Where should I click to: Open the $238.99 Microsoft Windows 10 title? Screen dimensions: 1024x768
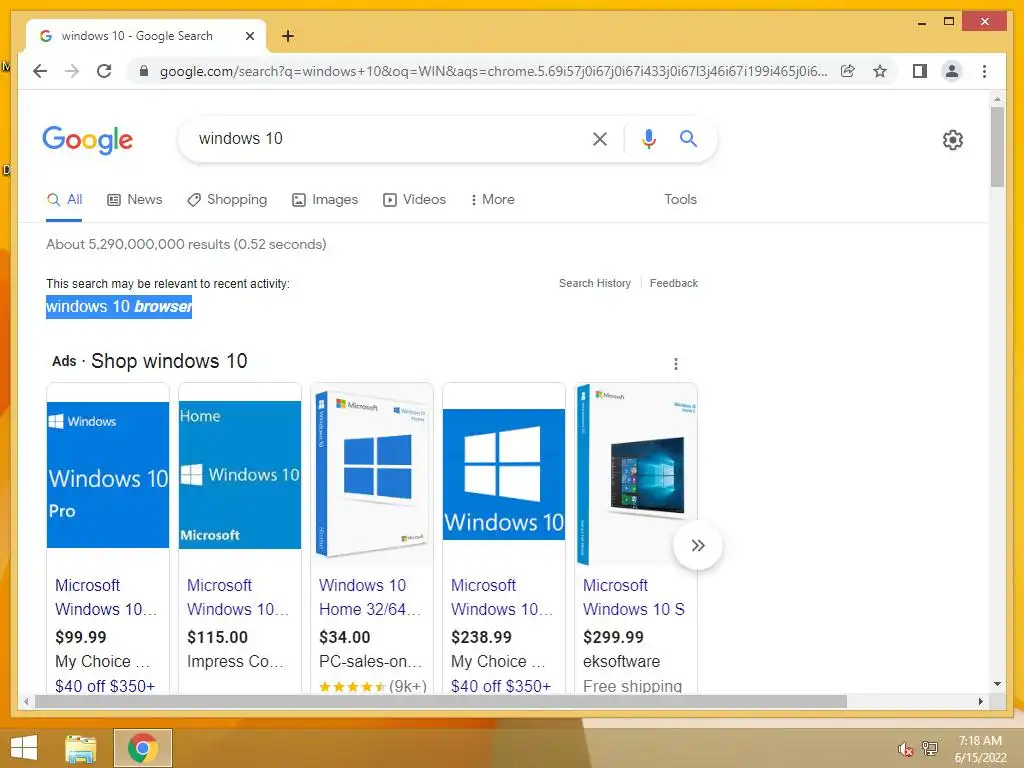502,597
